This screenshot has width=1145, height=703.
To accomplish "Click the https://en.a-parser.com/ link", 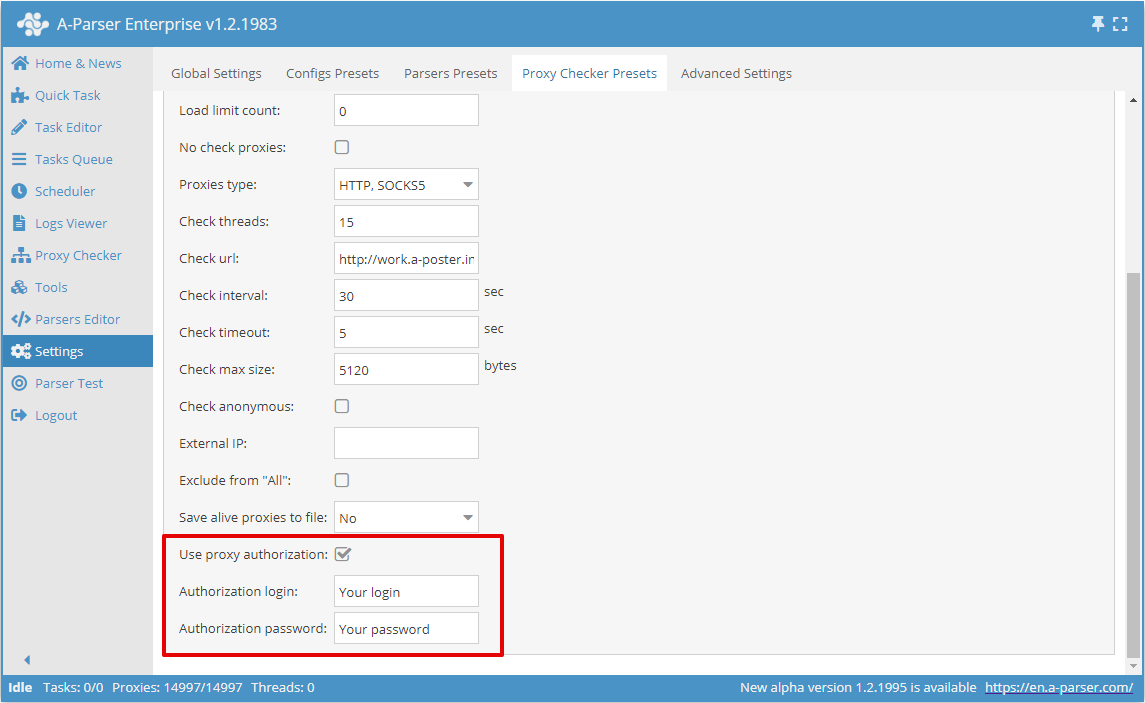I will (1059, 688).
